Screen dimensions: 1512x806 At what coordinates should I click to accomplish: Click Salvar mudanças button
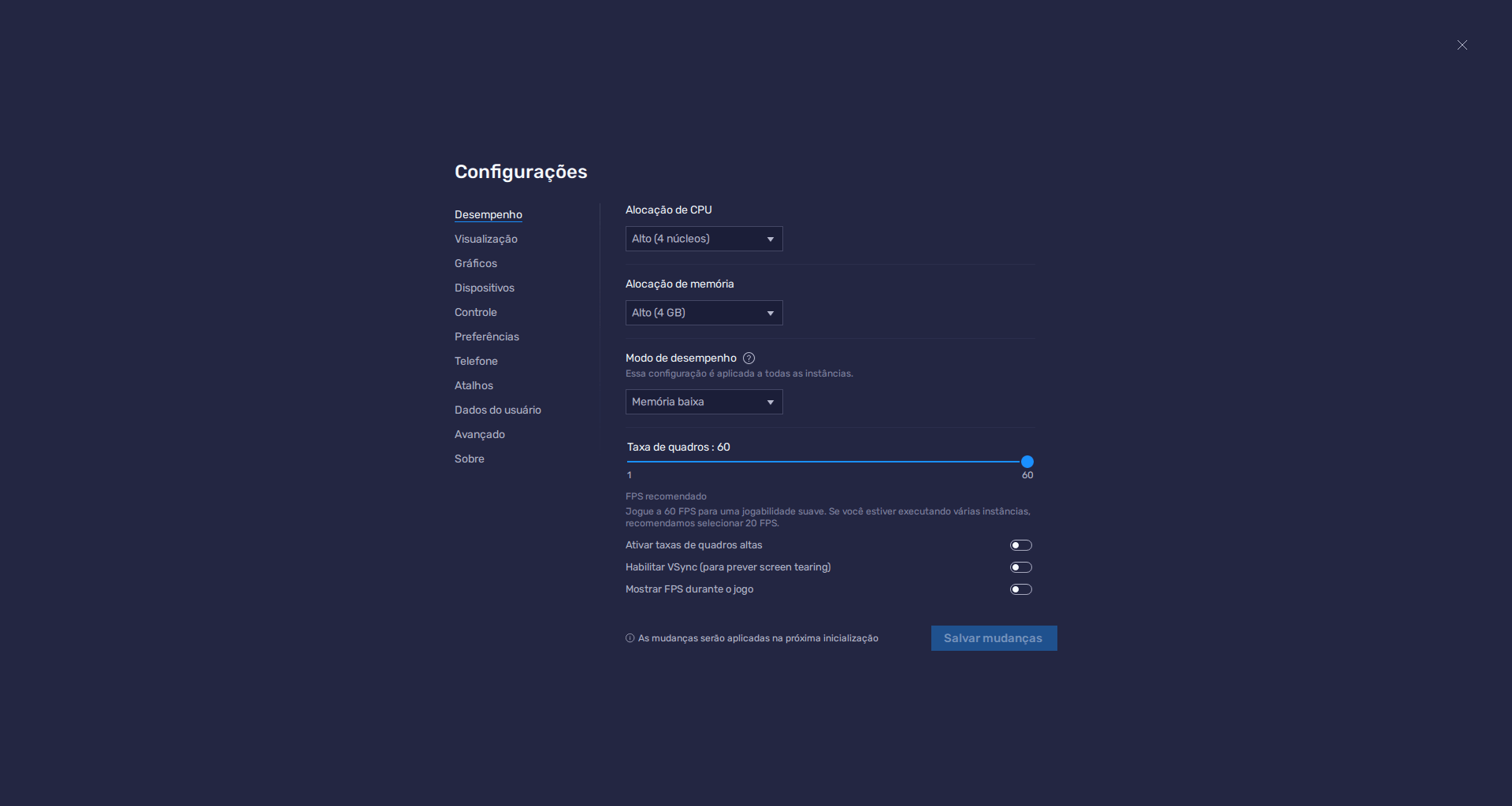[994, 638]
